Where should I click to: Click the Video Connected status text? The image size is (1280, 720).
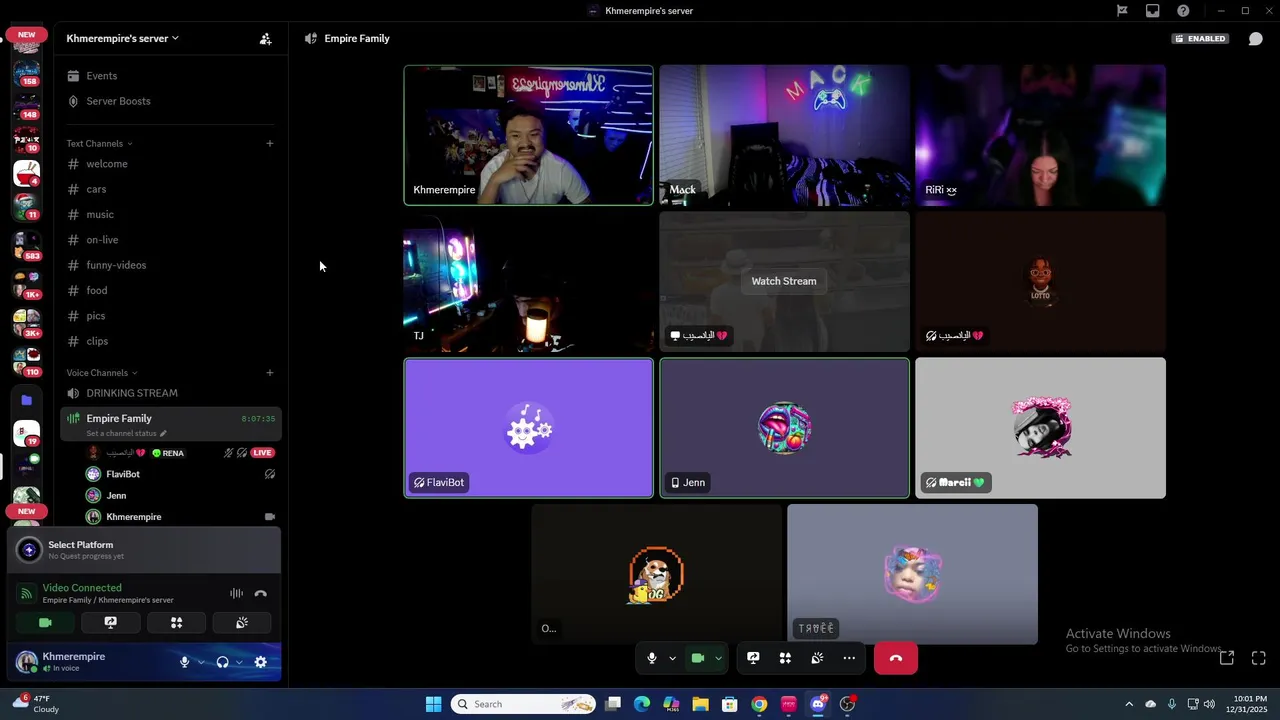tap(82, 588)
